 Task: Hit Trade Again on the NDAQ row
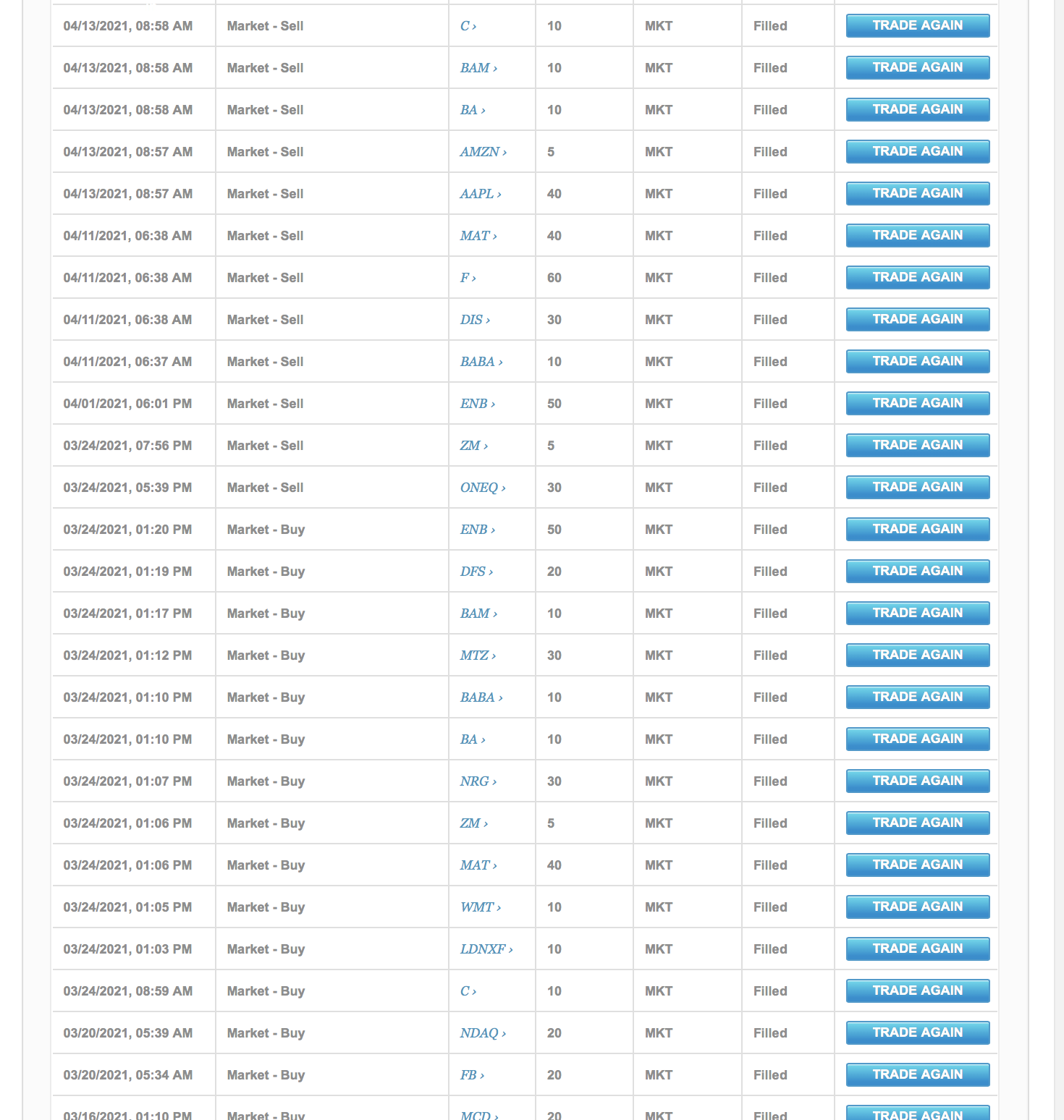coord(917,1033)
